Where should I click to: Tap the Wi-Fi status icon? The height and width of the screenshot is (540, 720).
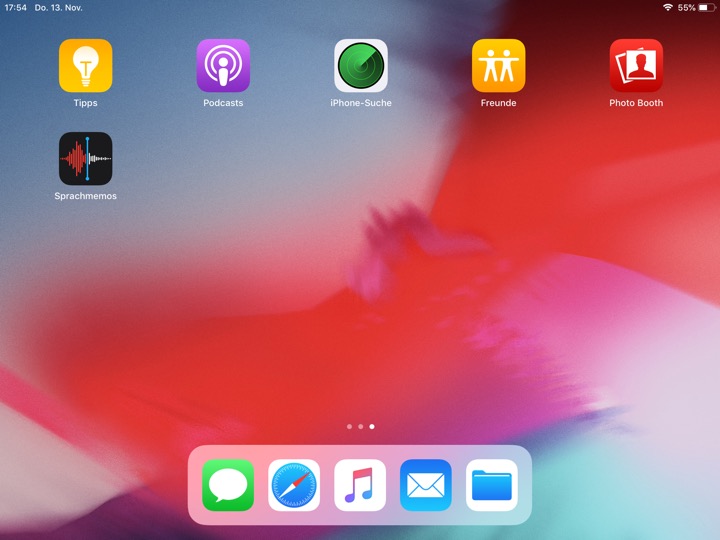[x=668, y=7]
